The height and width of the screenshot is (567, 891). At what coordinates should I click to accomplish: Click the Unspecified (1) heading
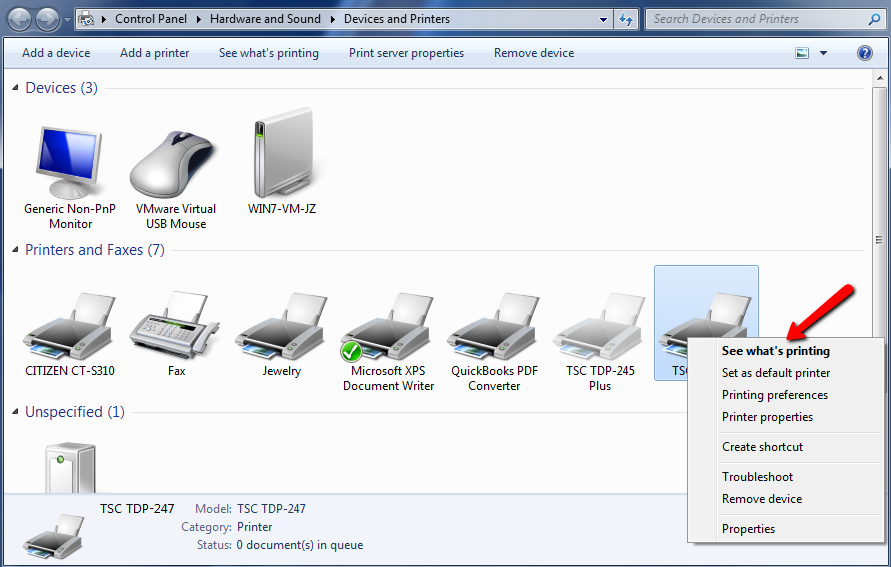pos(74,411)
